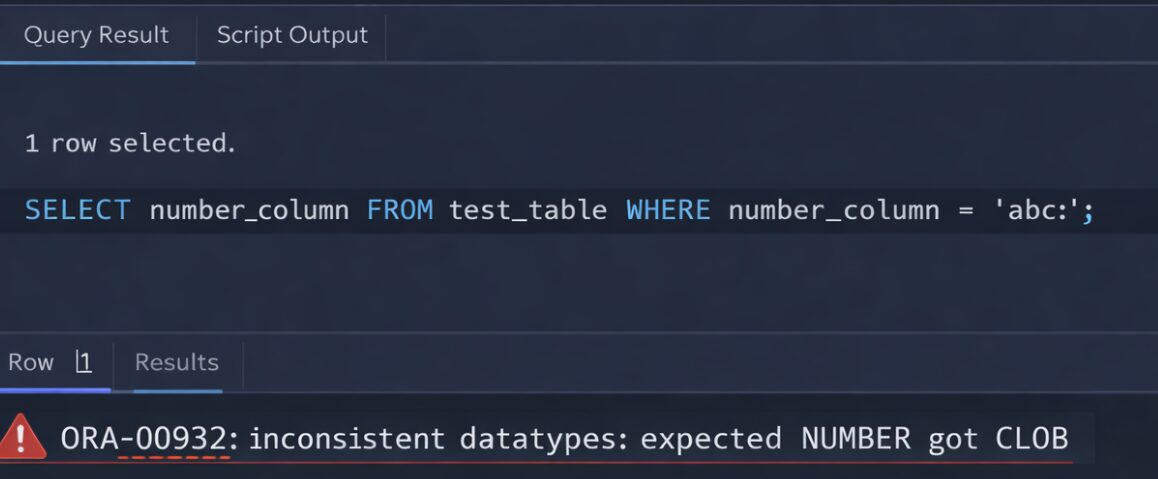Viewport: 1158px width, 479px height.
Task: Click the SELECT keyword in the query
Action: pyautogui.click(x=77, y=210)
